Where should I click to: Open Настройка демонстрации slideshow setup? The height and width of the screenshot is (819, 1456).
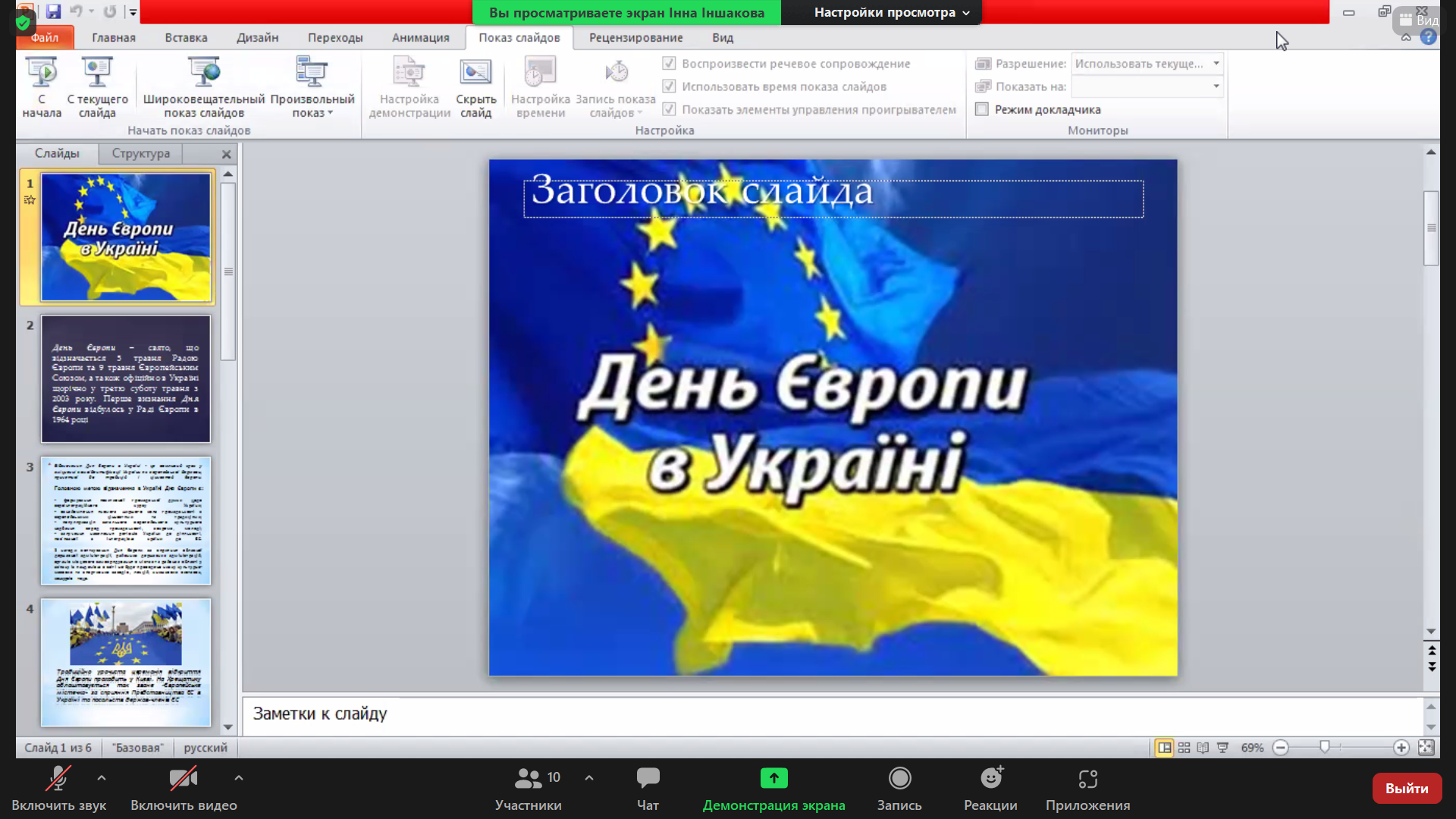pos(409,88)
